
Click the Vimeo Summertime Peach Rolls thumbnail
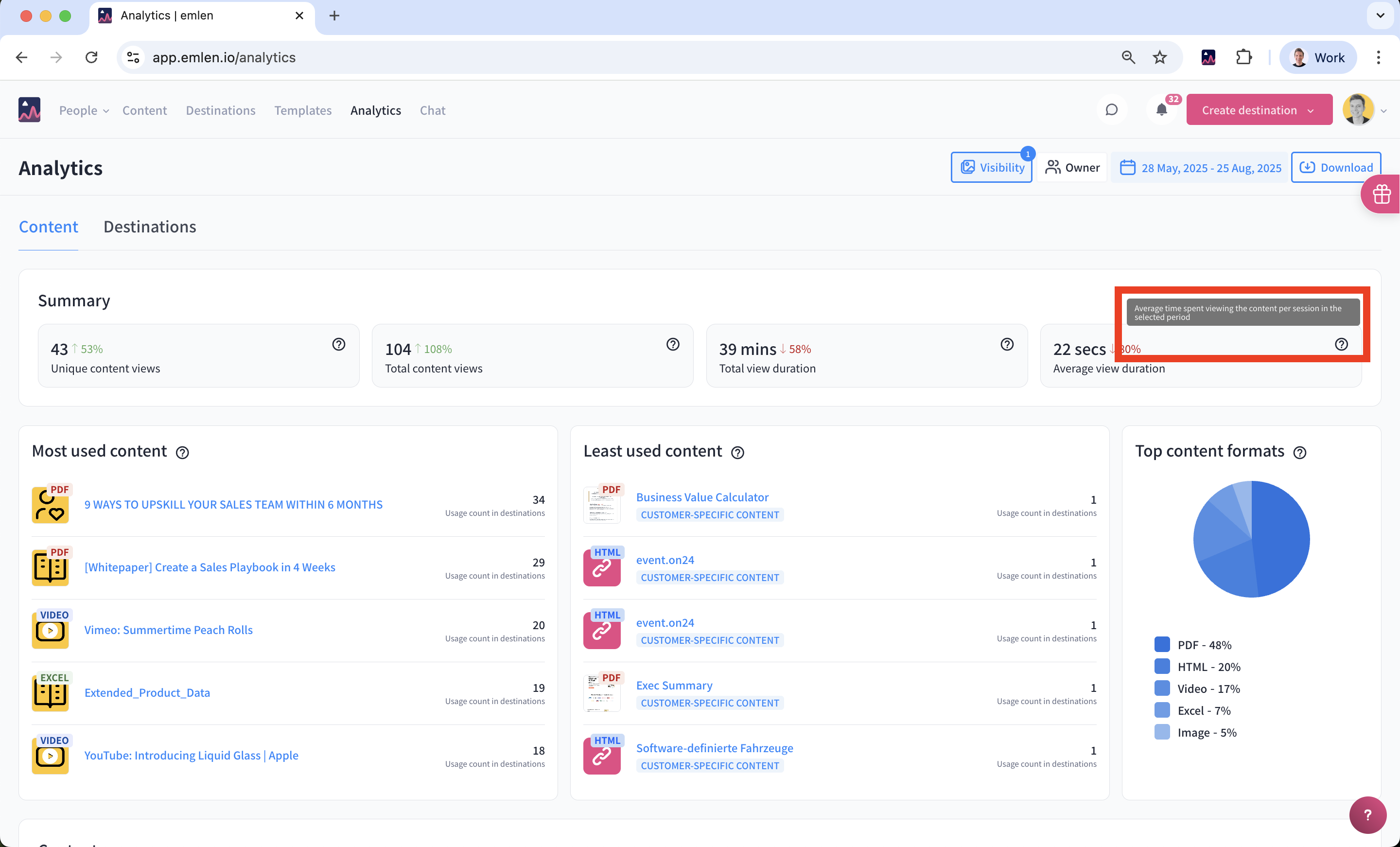[x=51, y=631]
